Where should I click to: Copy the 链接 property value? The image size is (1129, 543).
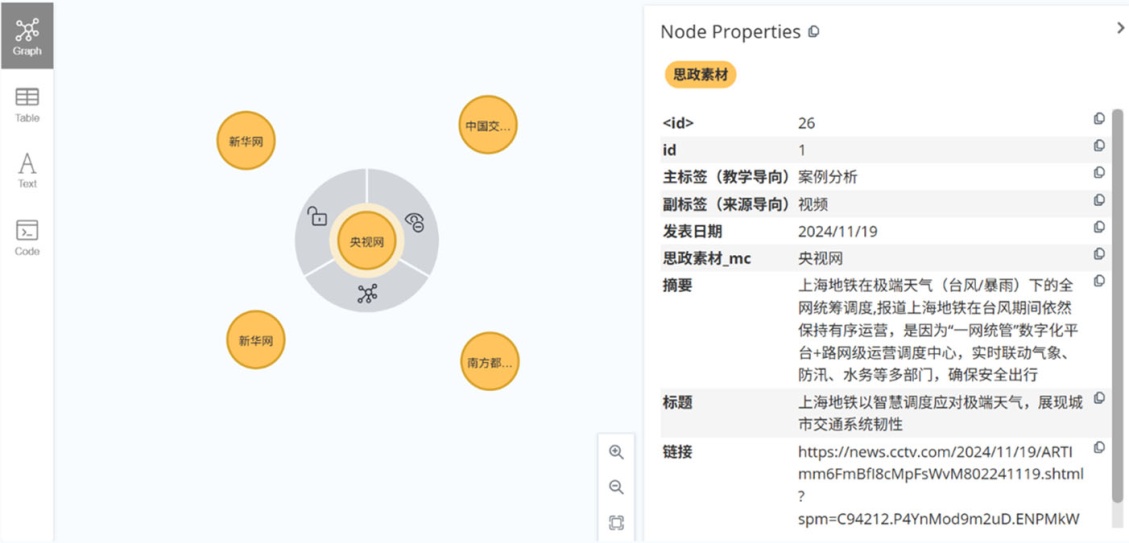(1099, 448)
